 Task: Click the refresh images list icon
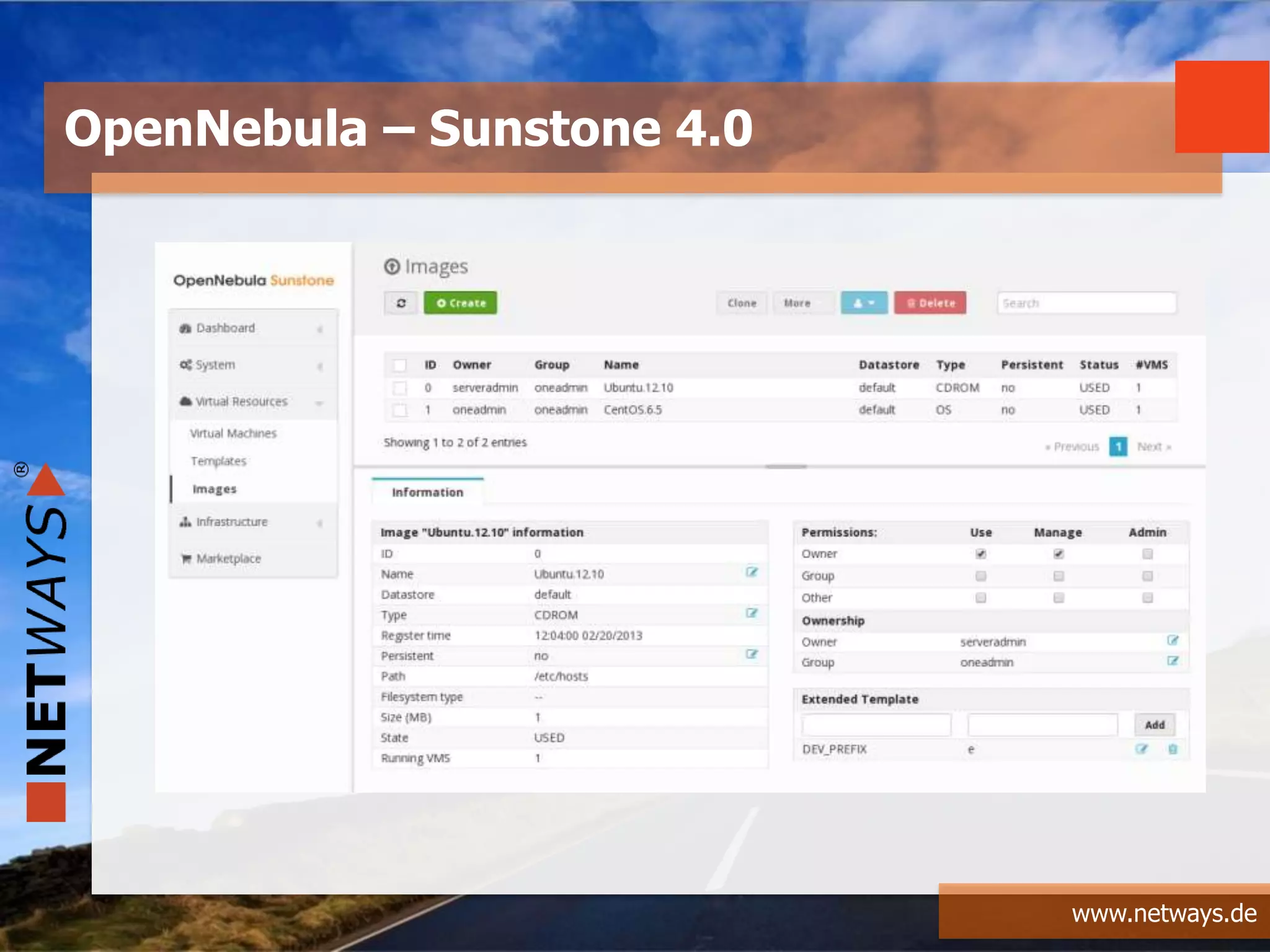(x=401, y=303)
